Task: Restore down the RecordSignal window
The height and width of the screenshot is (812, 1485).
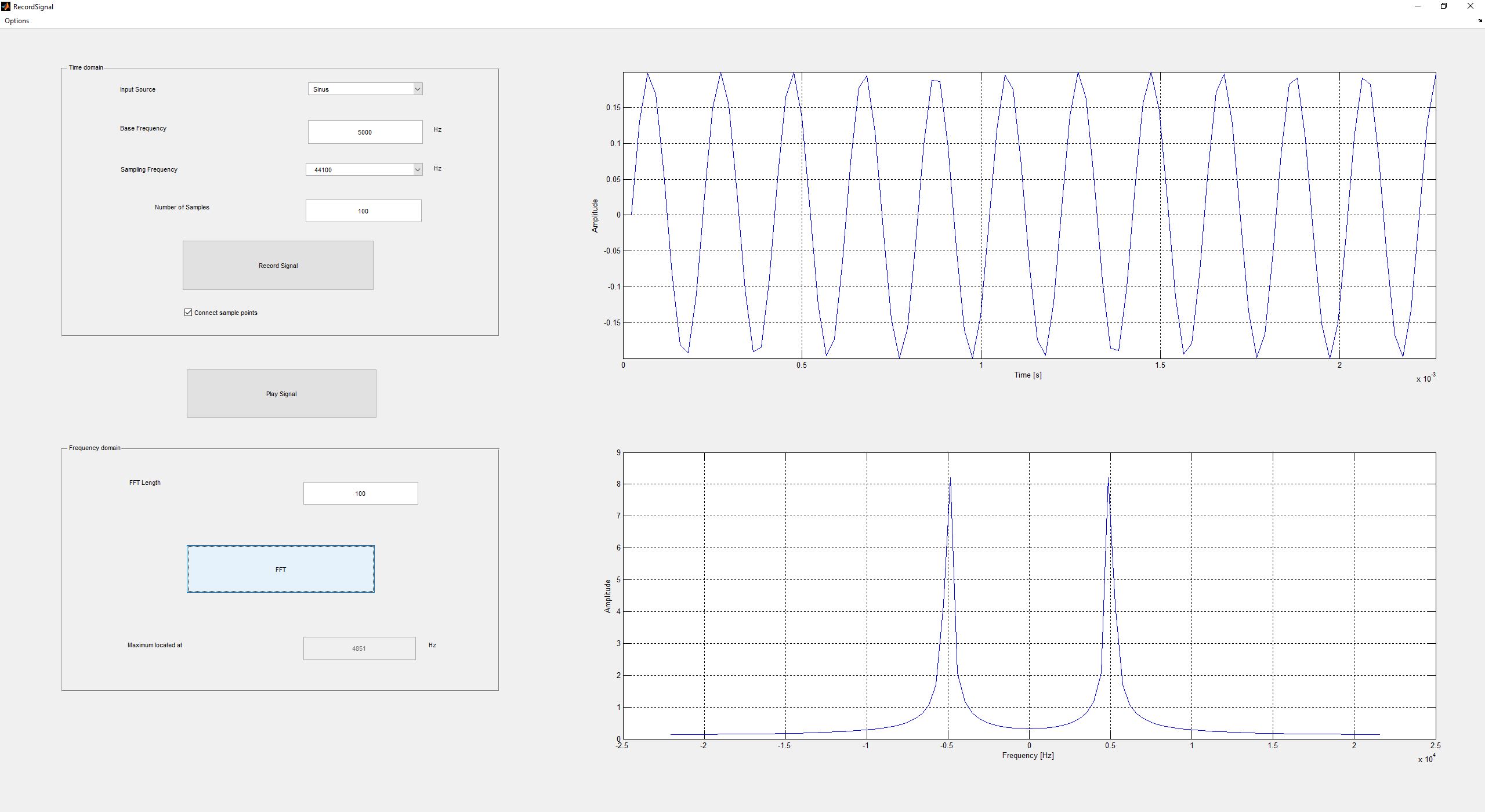Action: (x=1444, y=6)
